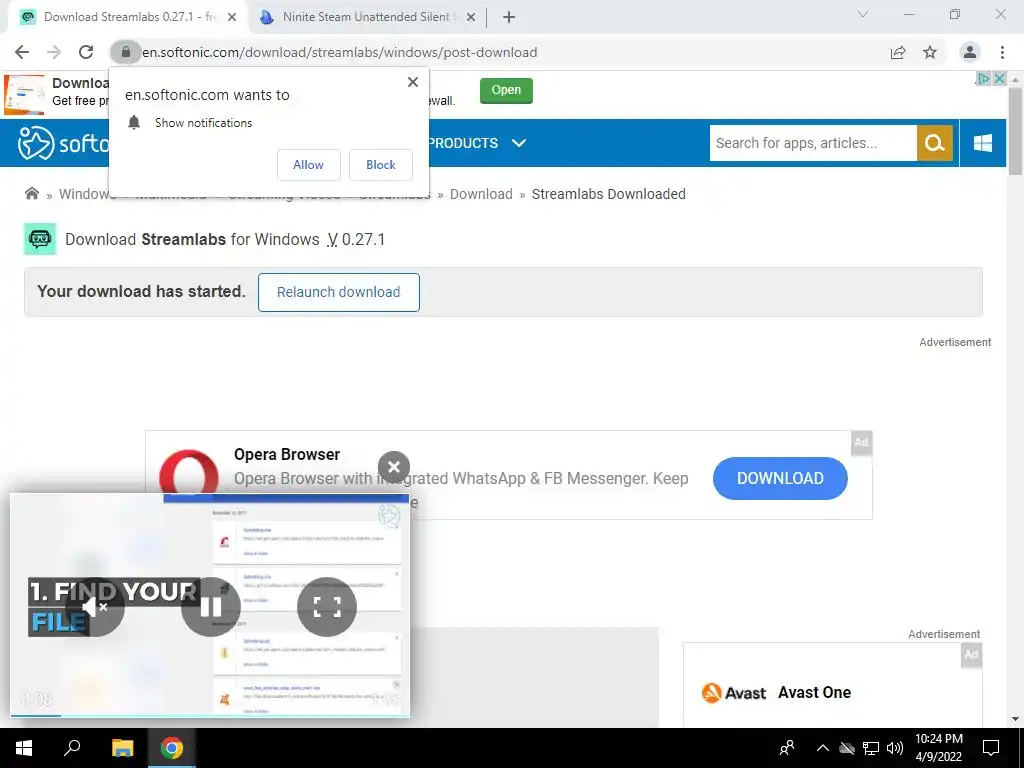
Task: Close the floating video player
Action: 394,467
